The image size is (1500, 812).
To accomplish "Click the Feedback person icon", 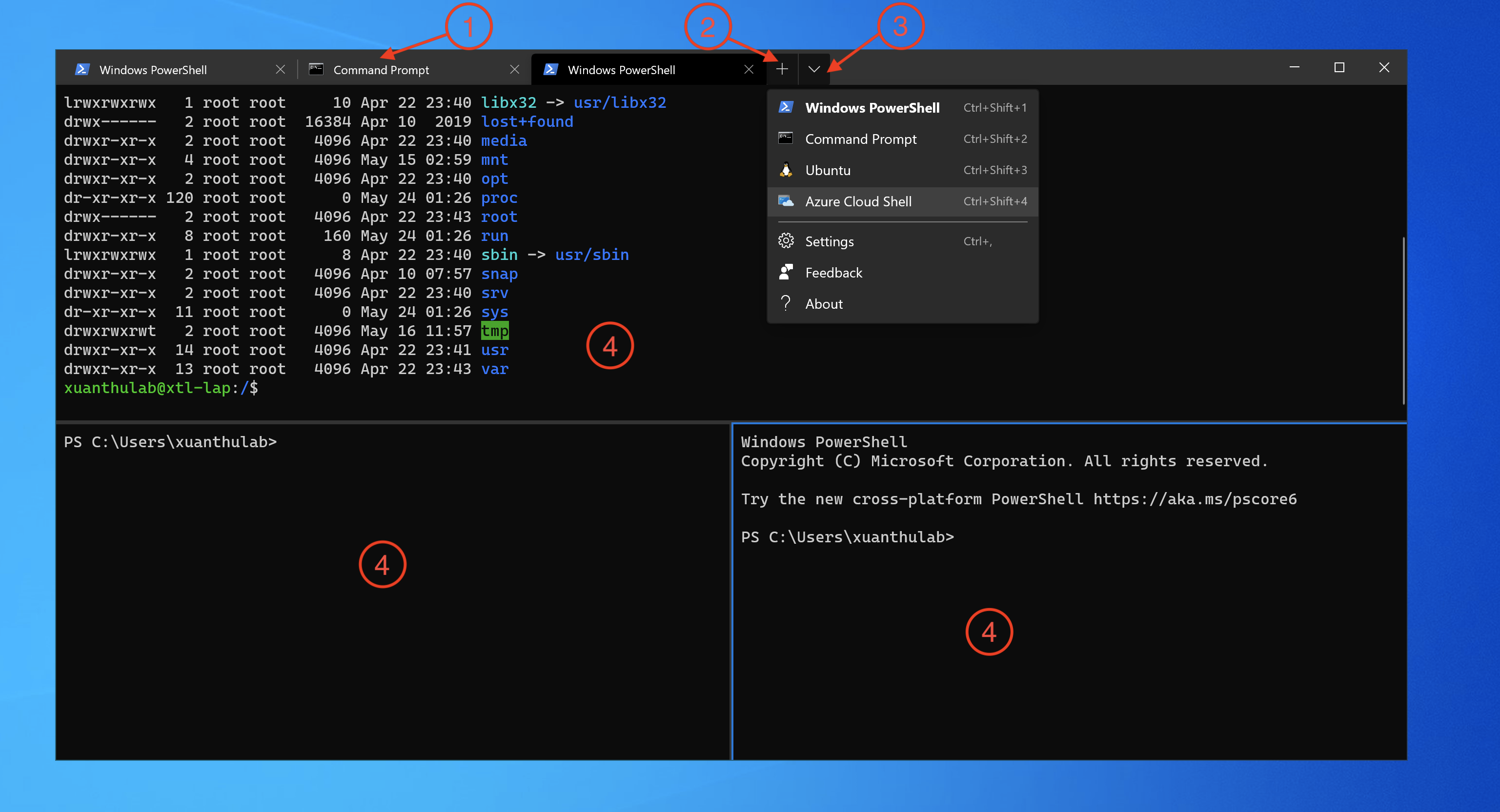I will coord(786,273).
